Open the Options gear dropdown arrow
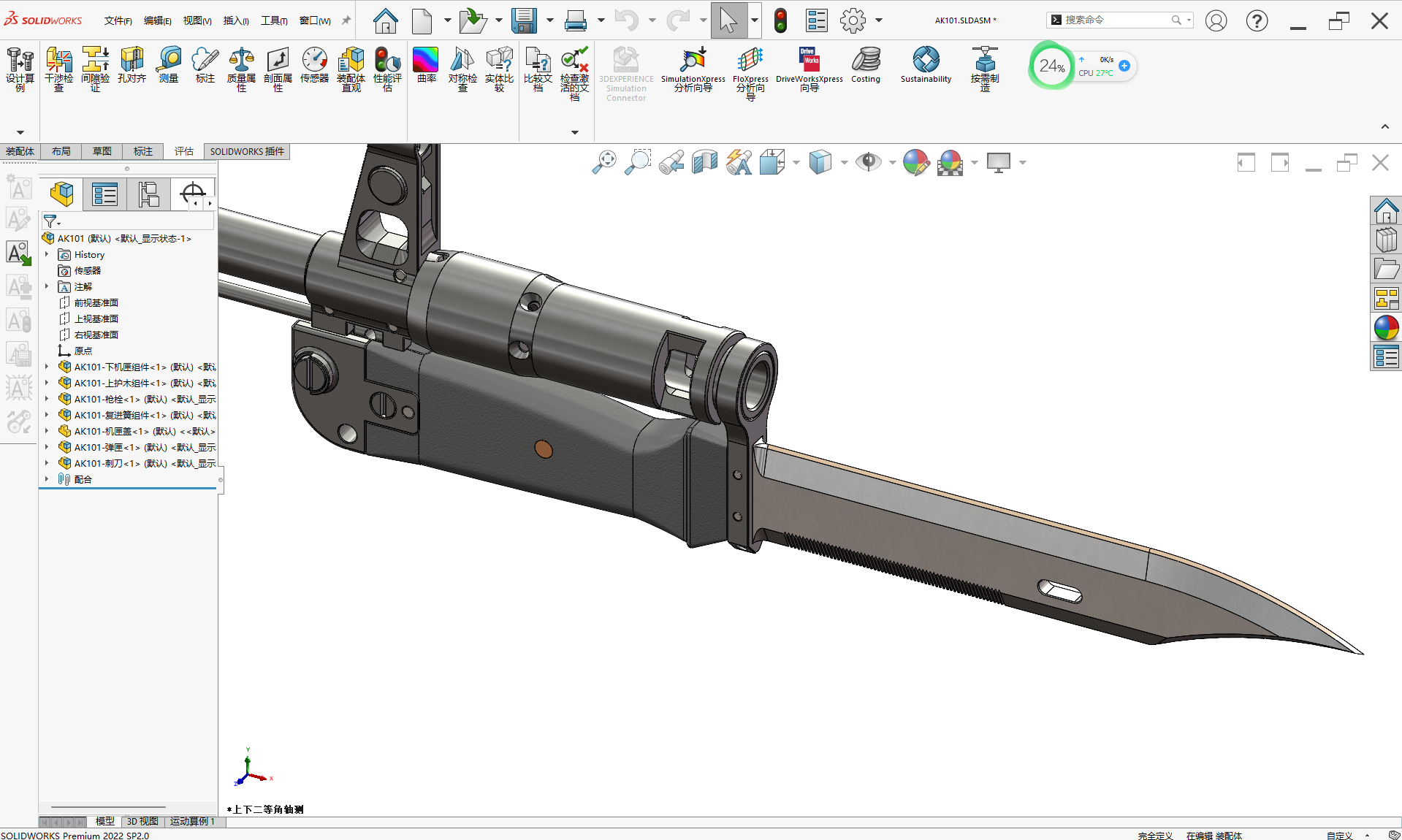This screenshot has width=1402, height=840. (879, 20)
